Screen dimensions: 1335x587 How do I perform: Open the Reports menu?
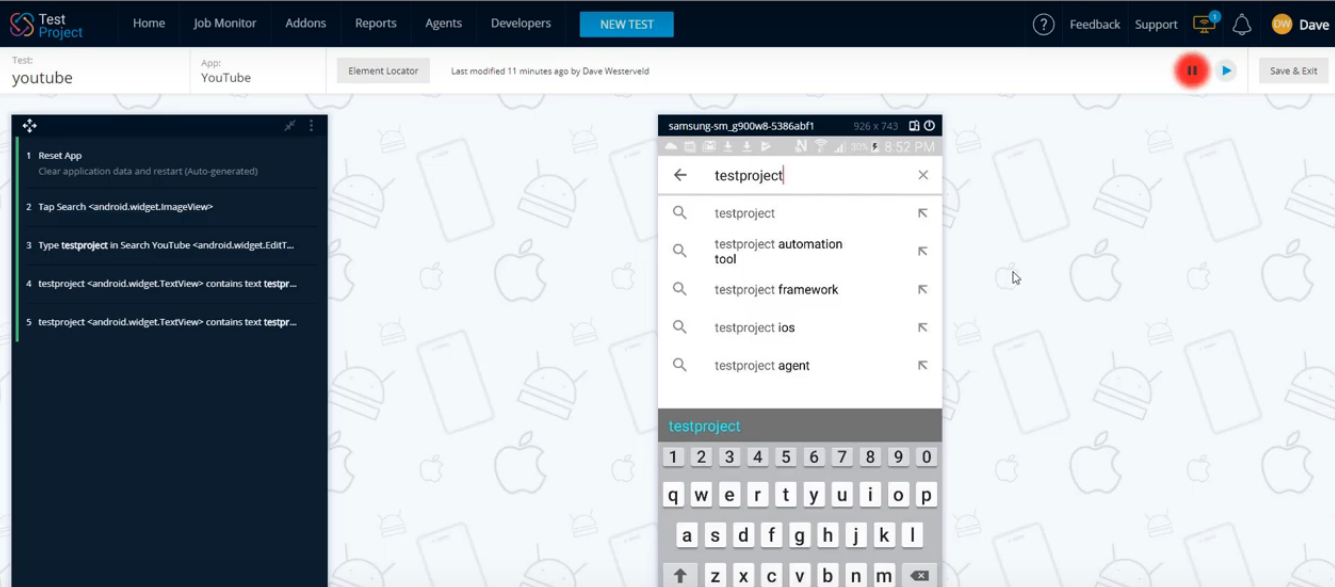point(376,23)
